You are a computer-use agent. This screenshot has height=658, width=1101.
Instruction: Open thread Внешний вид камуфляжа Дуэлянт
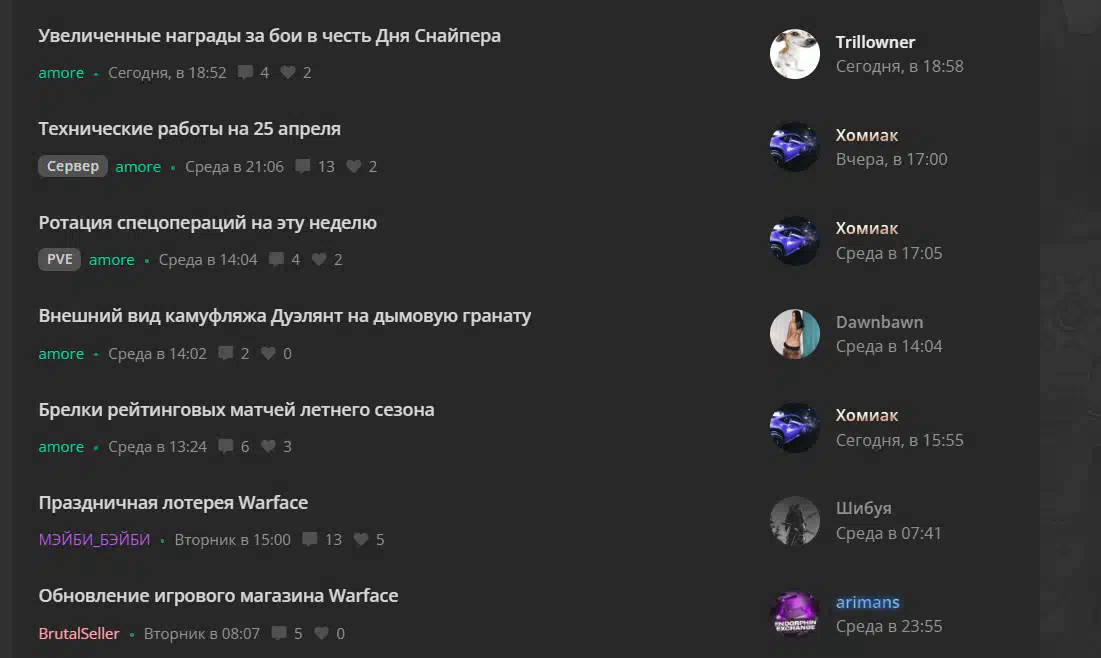(284, 316)
